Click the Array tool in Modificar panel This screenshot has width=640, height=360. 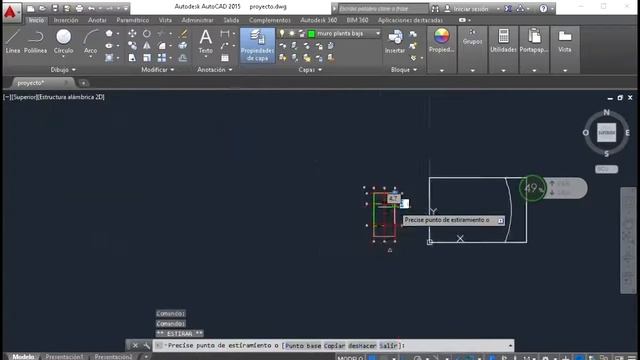pos(162,58)
